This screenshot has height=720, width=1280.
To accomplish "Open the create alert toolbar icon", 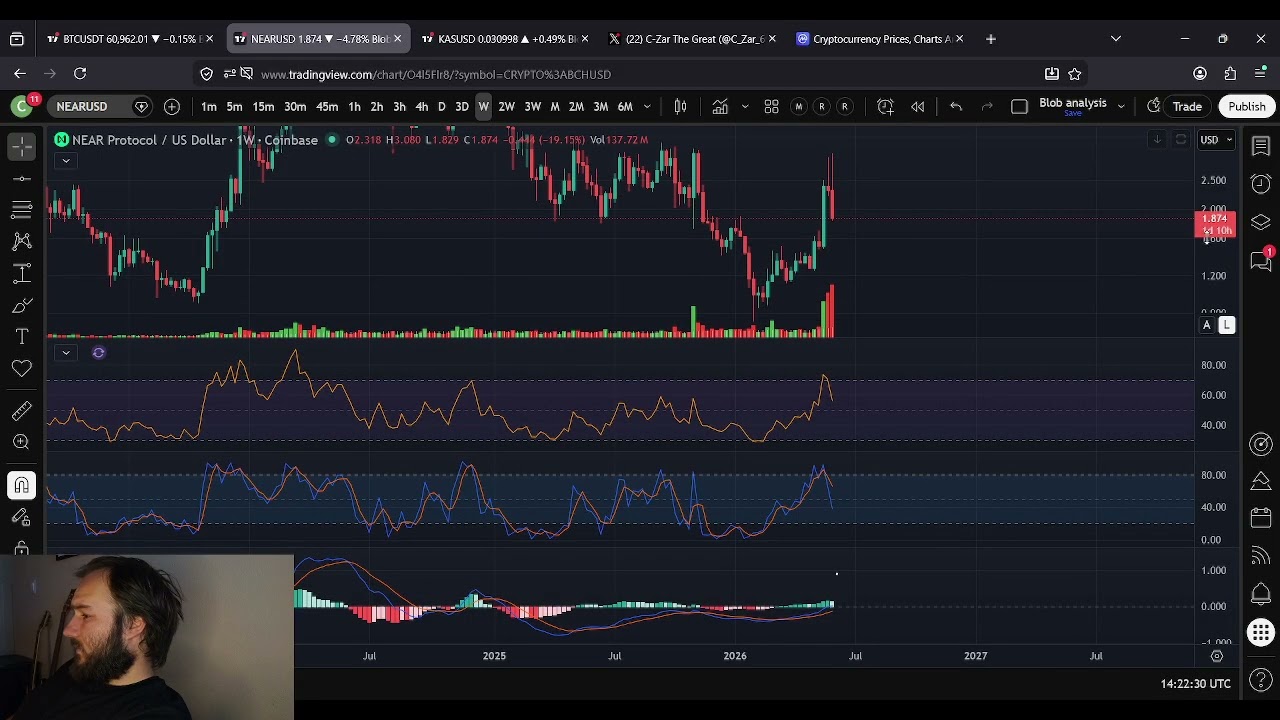I will 885,107.
